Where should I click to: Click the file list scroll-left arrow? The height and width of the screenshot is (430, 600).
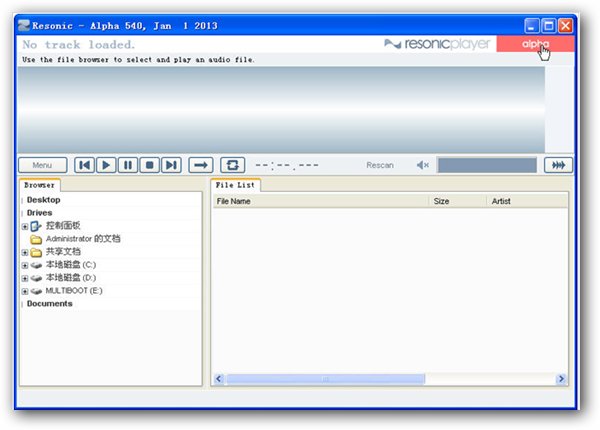click(218, 379)
